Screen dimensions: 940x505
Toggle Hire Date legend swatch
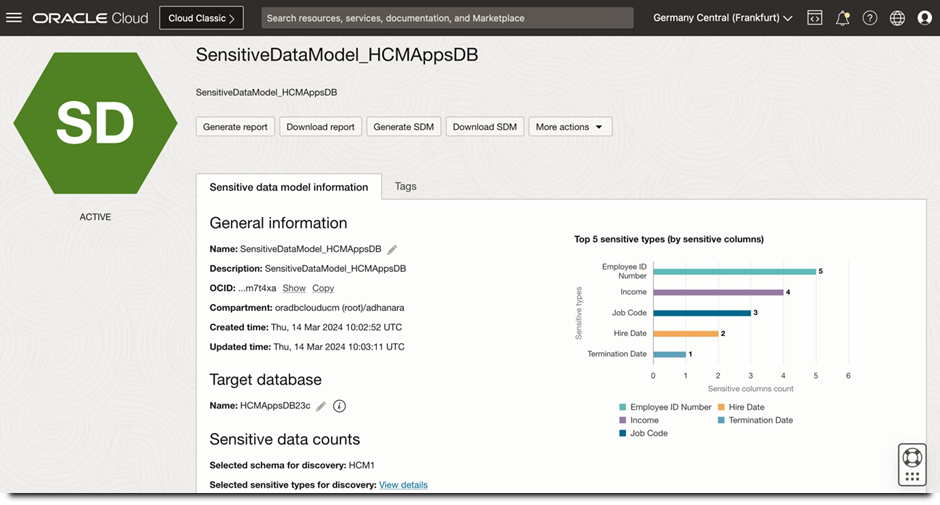721,407
